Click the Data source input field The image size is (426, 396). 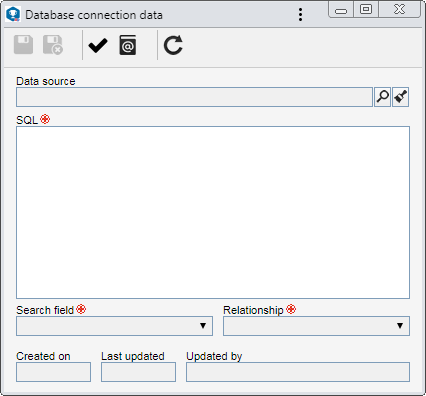[x=194, y=97]
